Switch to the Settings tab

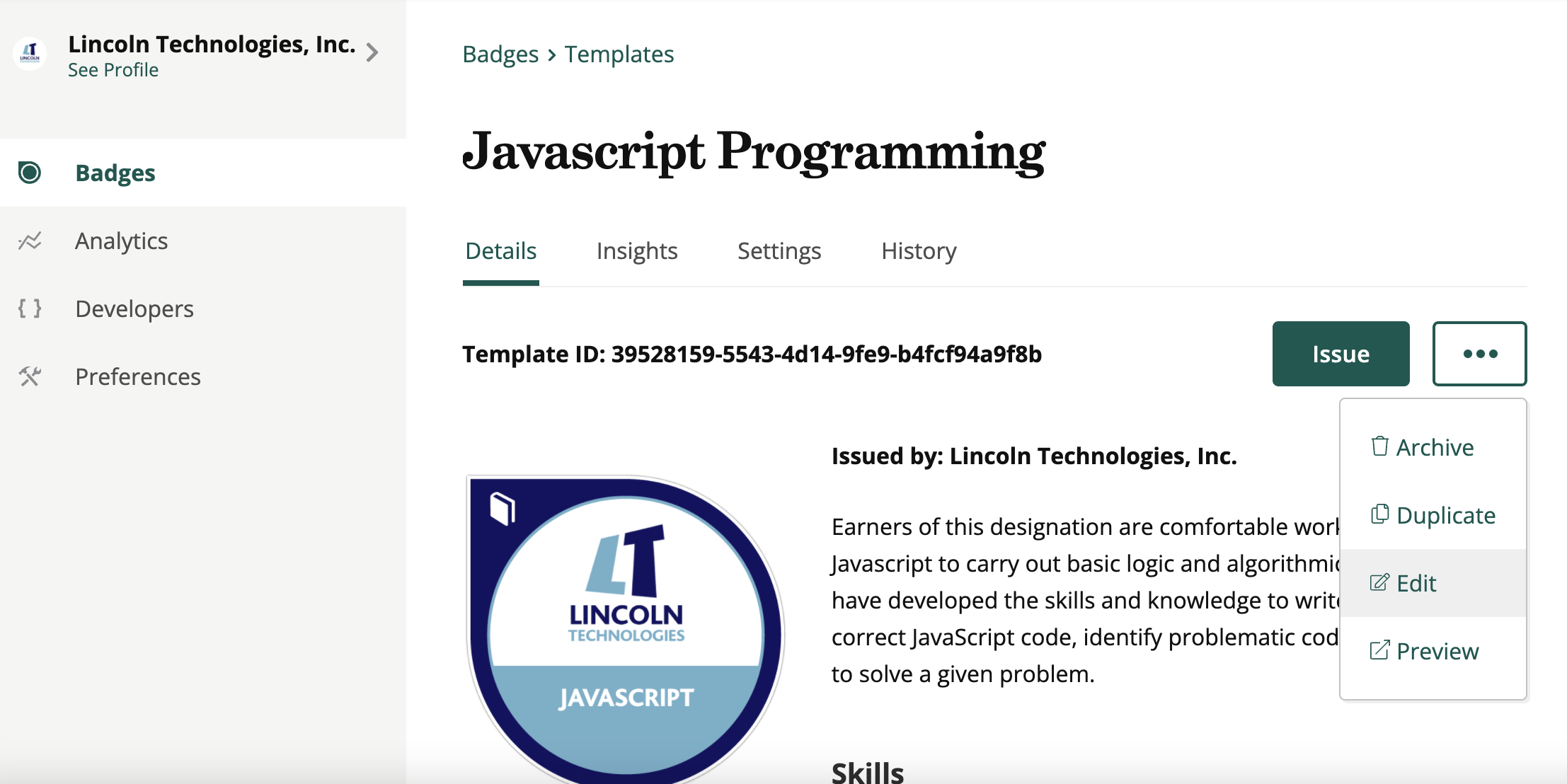[779, 251]
